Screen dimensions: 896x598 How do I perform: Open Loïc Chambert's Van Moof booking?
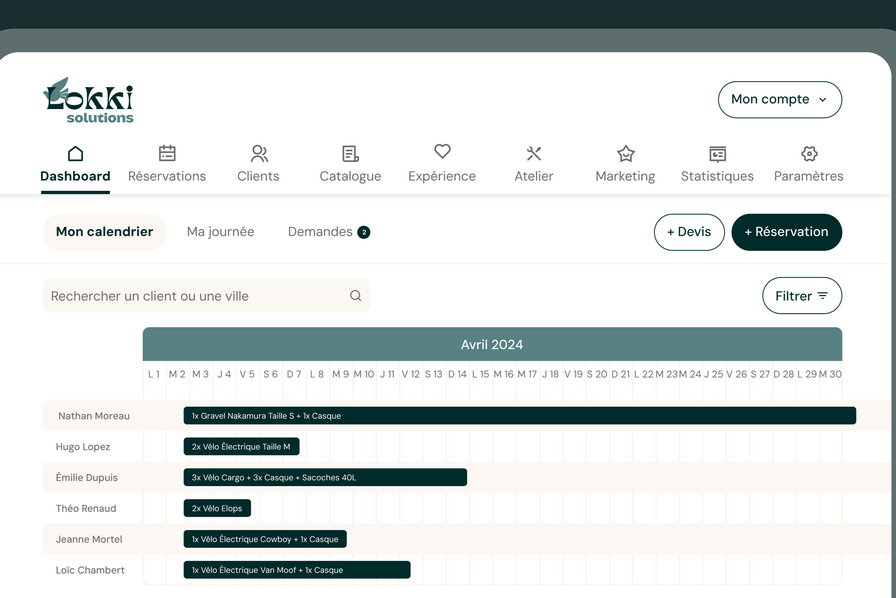pos(297,570)
